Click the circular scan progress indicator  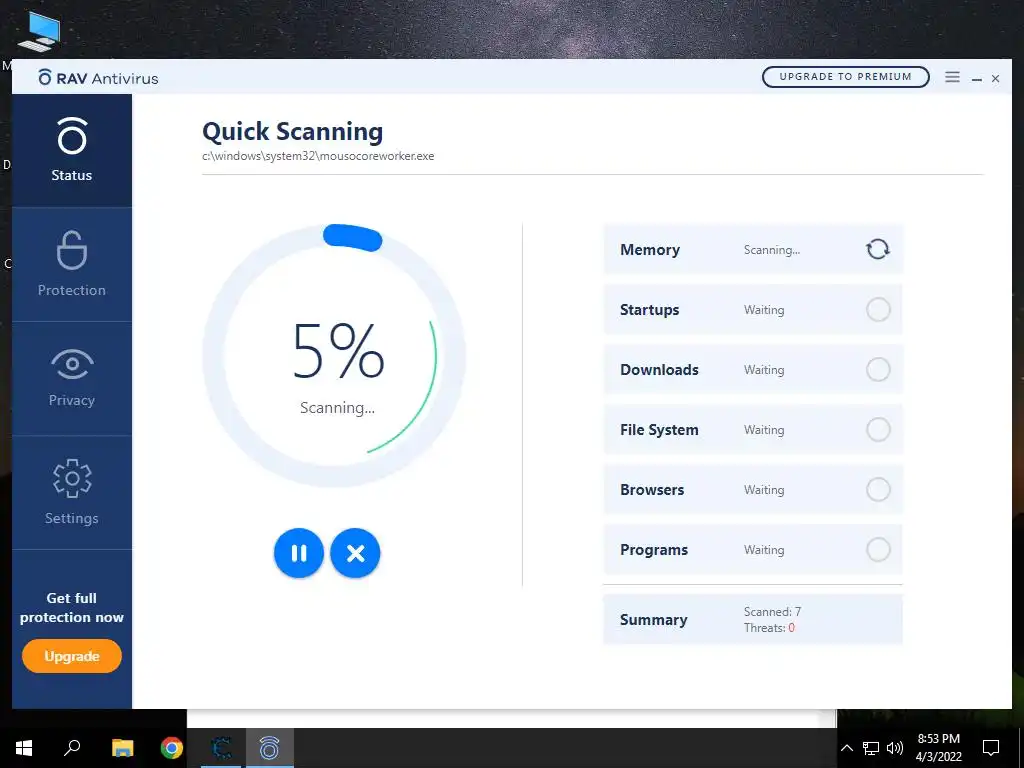(334, 356)
